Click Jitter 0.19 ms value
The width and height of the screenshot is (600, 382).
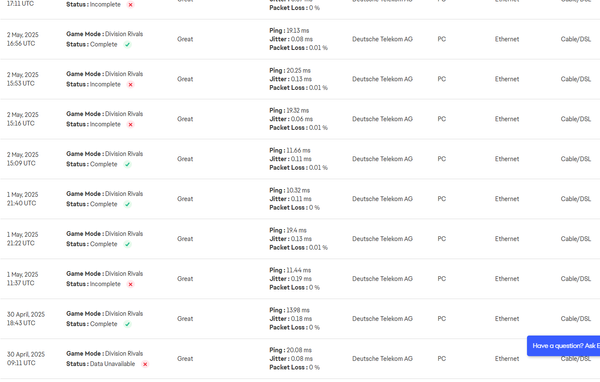tap(290, 279)
